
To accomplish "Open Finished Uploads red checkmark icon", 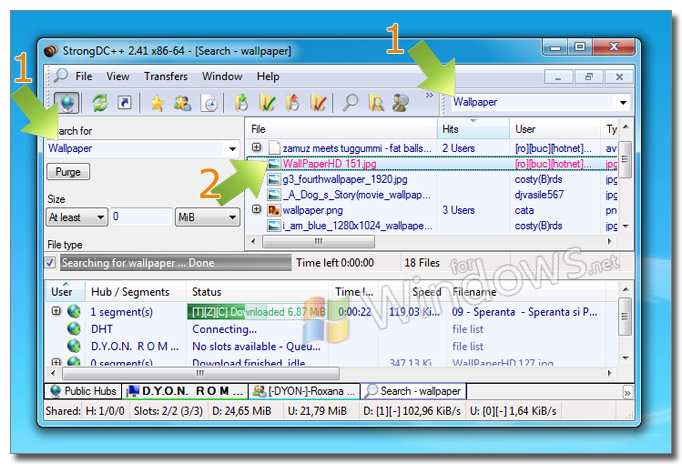I will tap(318, 103).
